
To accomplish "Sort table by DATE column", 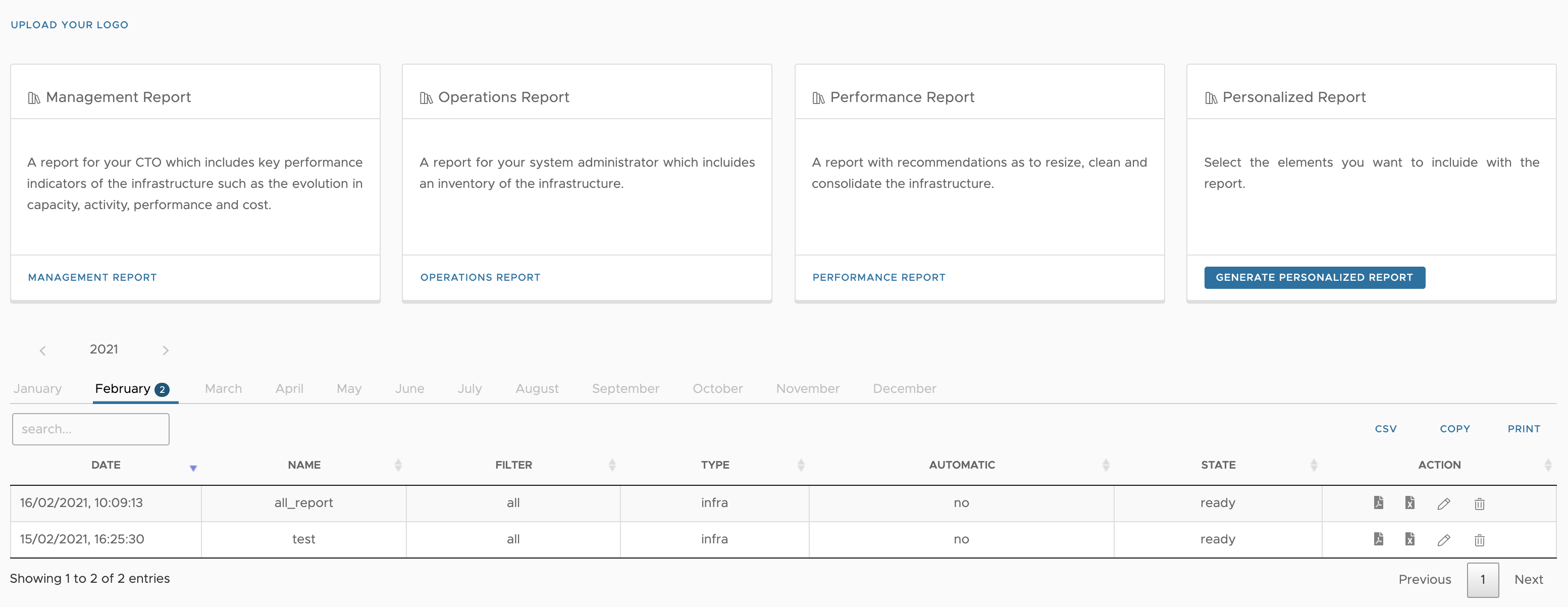I will pyautogui.click(x=106, y=465).
